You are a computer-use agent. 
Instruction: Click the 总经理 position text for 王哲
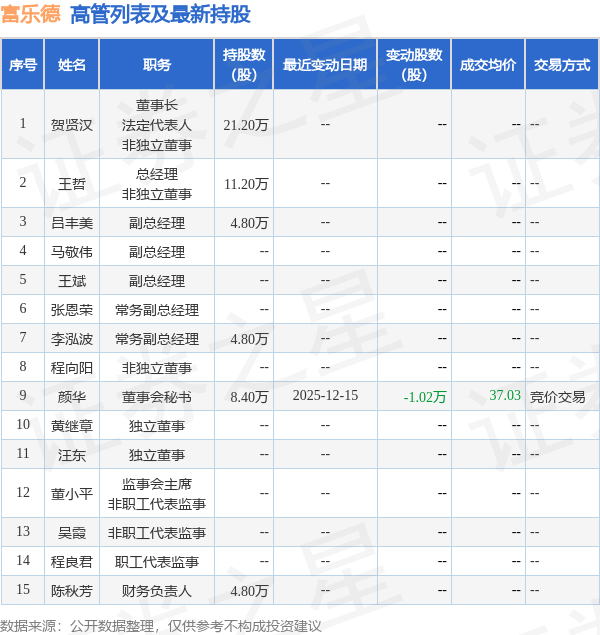click(x=157, y=175)
